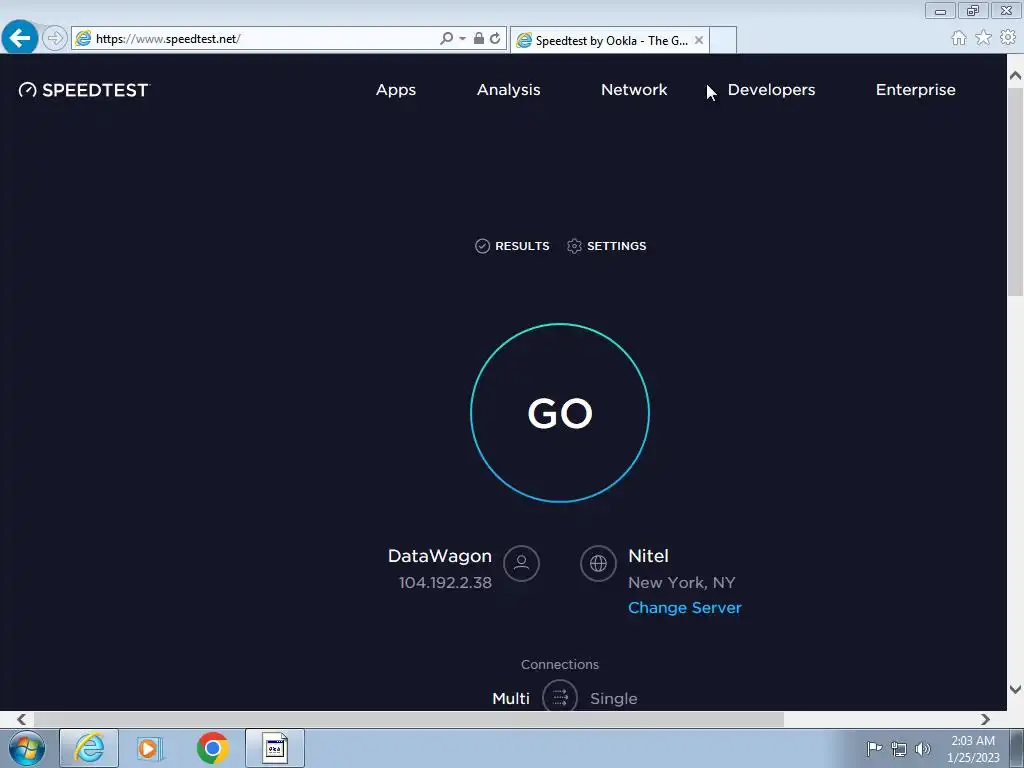Open the browser Tools gear icon
1024x768 pixels.
pyautogui.click(x=1008, y=38)
